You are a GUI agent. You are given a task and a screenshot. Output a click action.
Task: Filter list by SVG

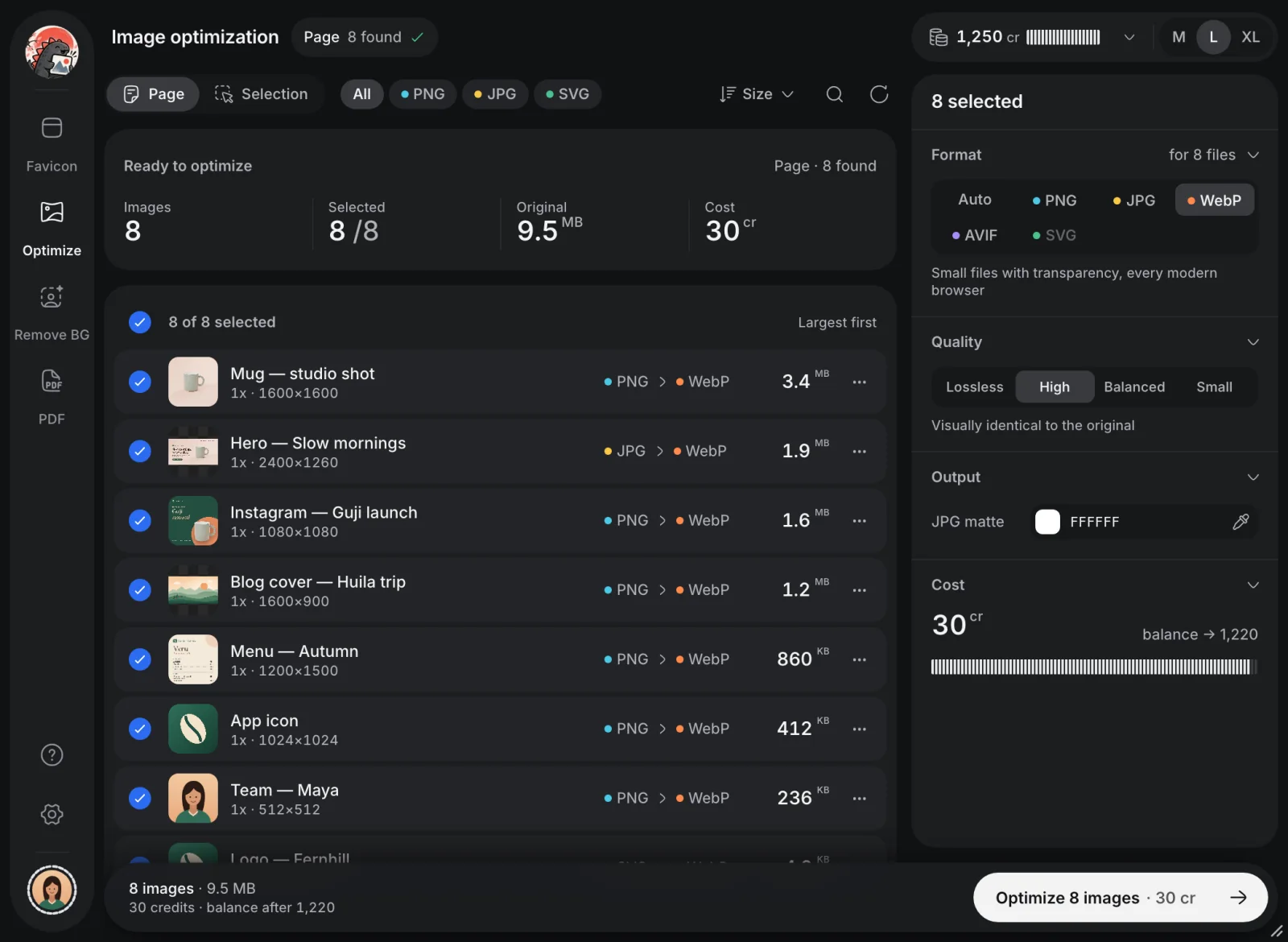[568, 94]
